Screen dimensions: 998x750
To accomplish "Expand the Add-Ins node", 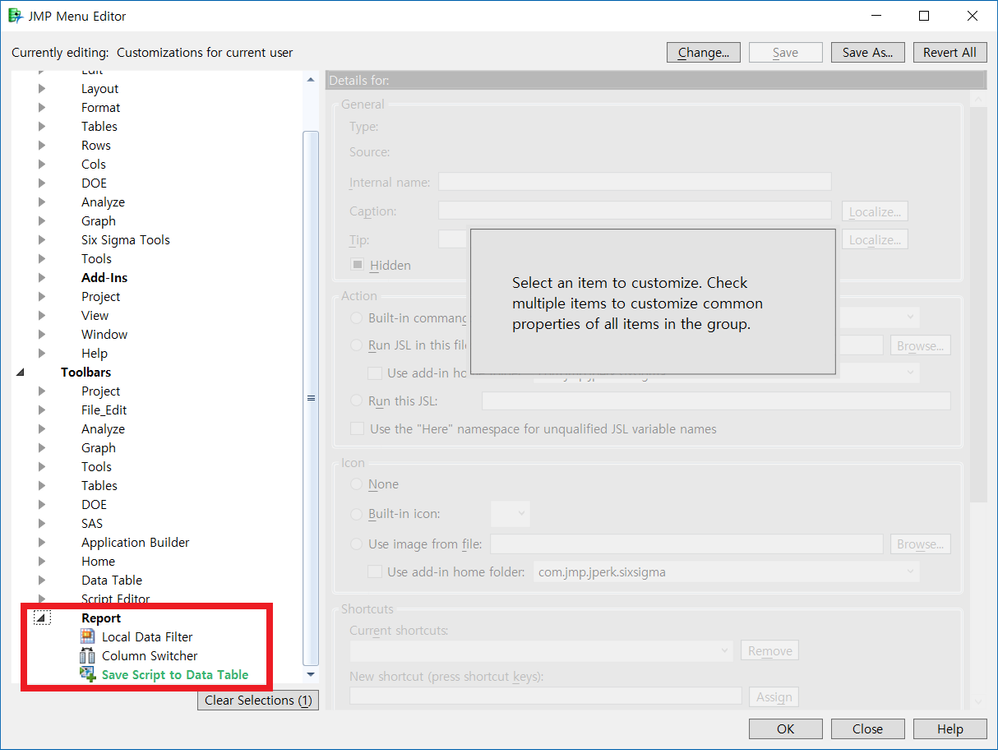I will click(x=41, y=278).
